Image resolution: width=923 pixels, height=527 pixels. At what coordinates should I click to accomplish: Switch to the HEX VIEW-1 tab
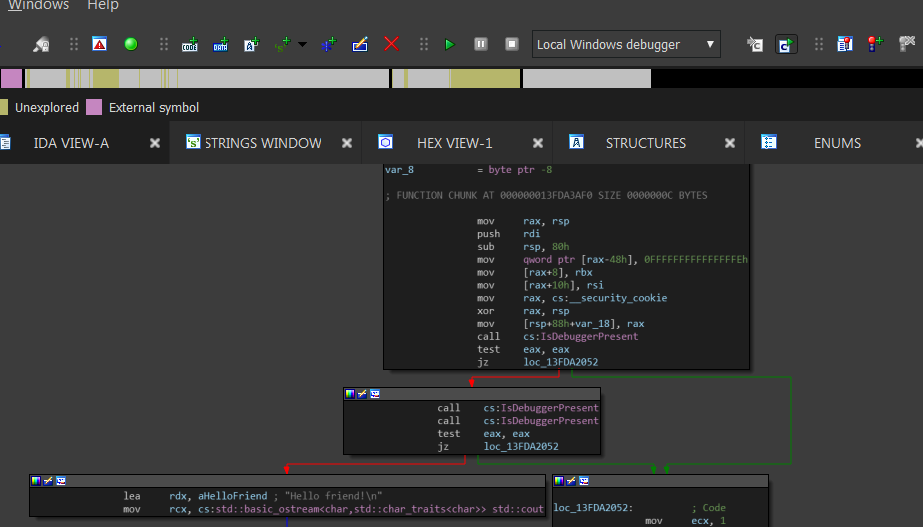454,143
